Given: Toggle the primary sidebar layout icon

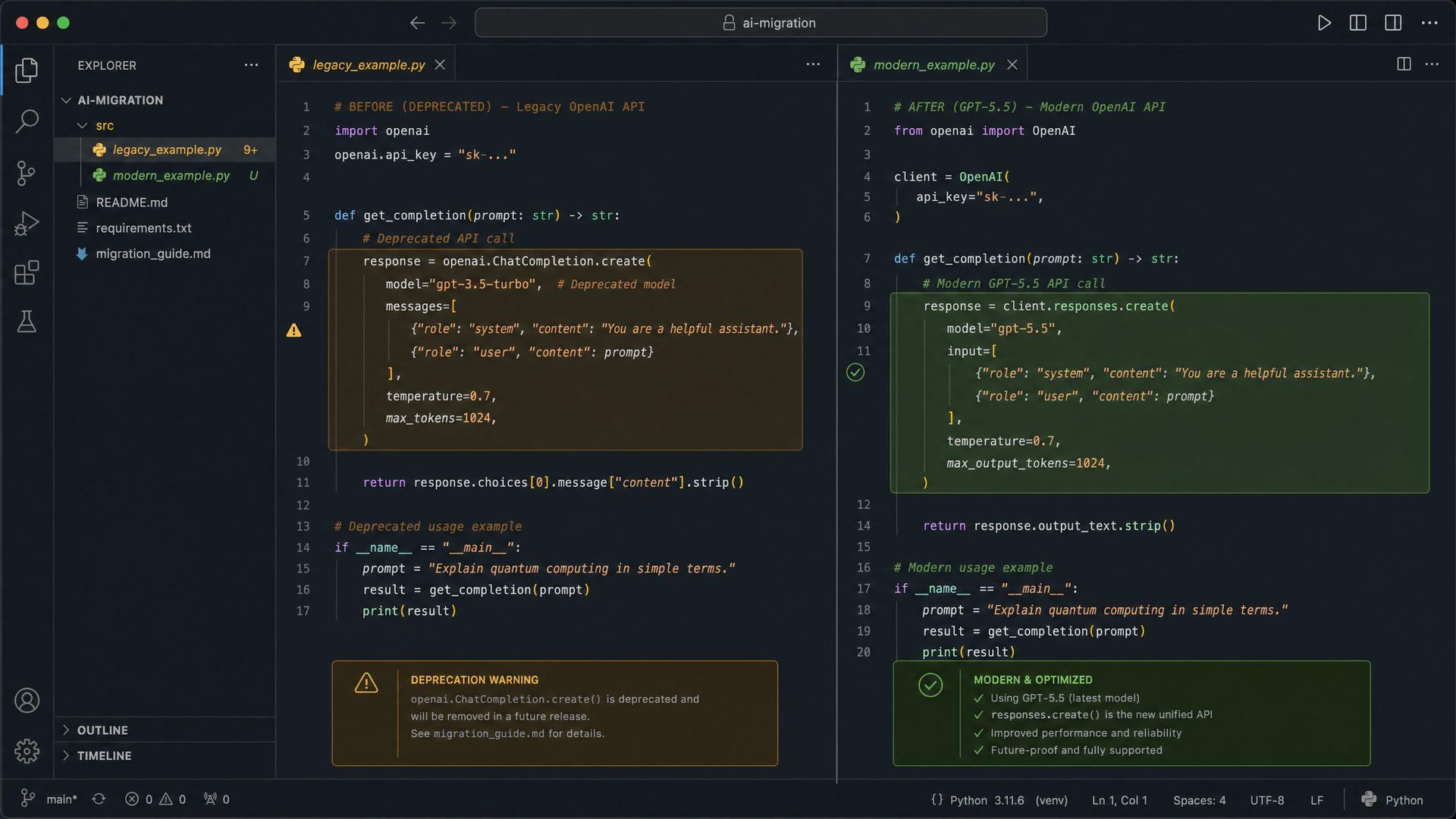Looking at the screenshot, I should (1358, 23).
